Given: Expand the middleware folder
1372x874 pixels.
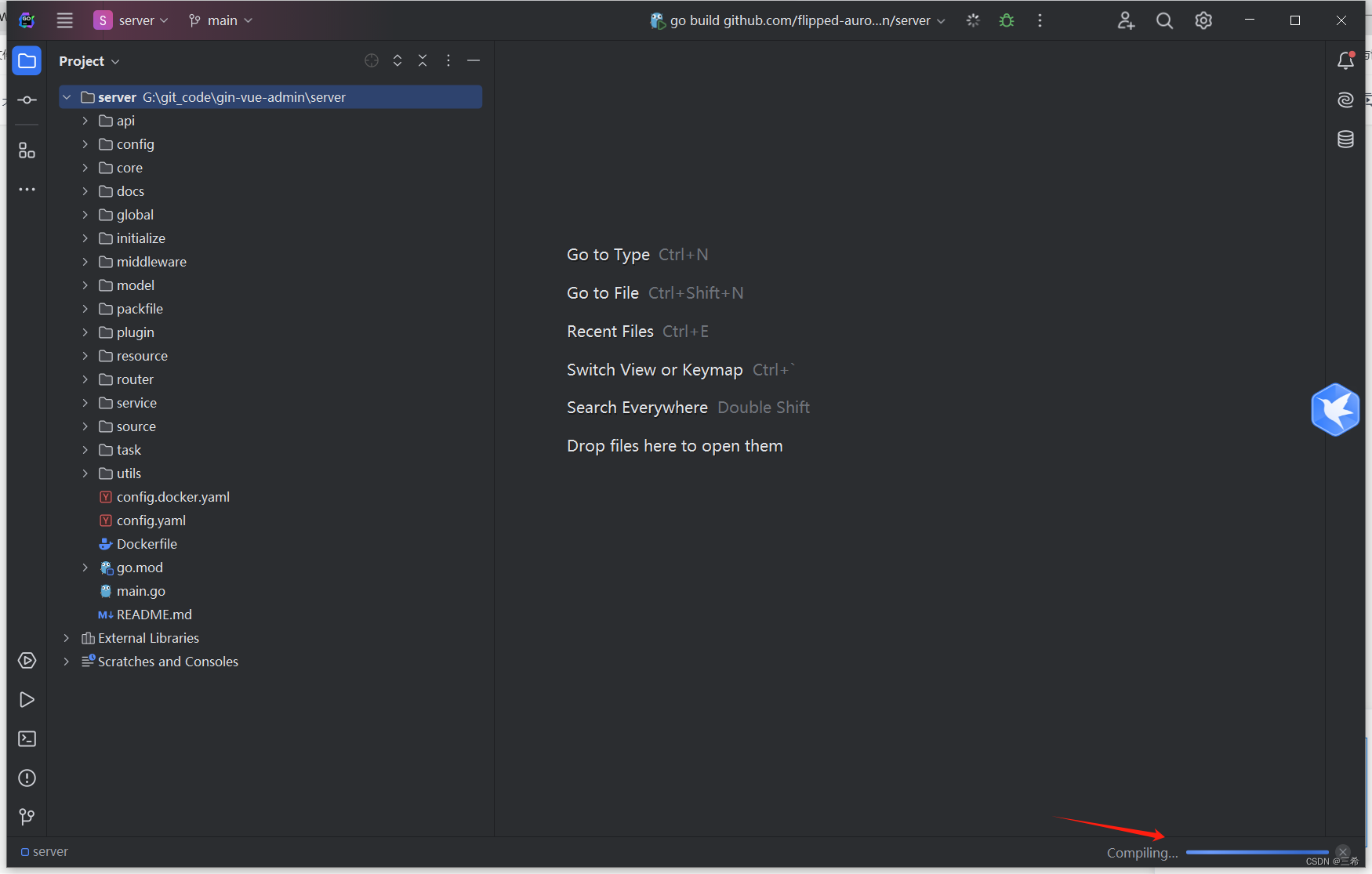Looking at the screenshot, I should point(85,262).
